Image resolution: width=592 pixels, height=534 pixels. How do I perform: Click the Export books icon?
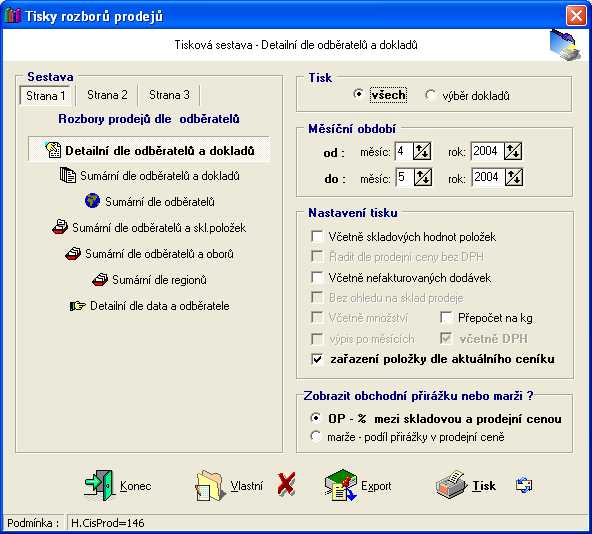click(341, 485)
